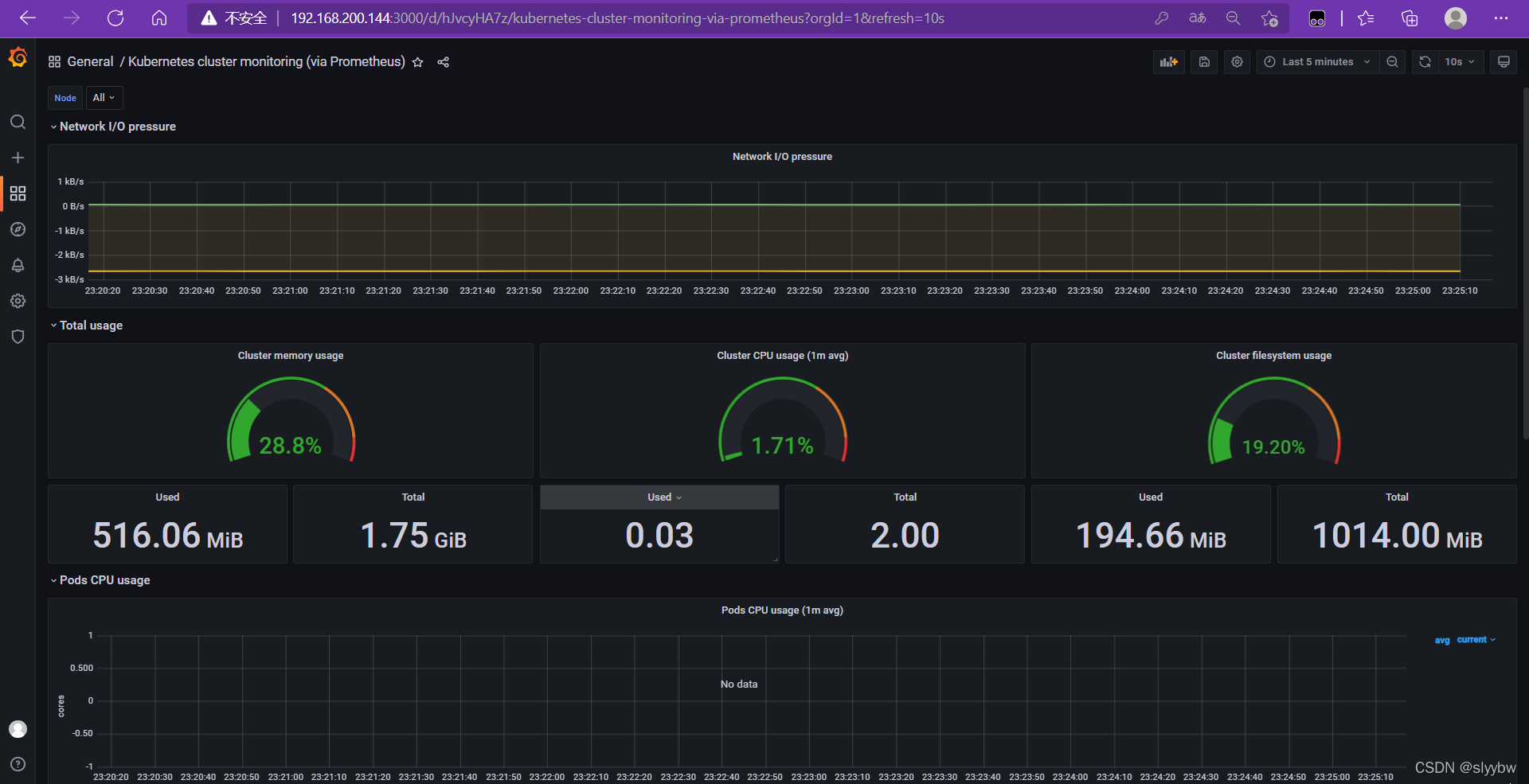Open the Alerting bell icon in sidebar

point(18,265)
